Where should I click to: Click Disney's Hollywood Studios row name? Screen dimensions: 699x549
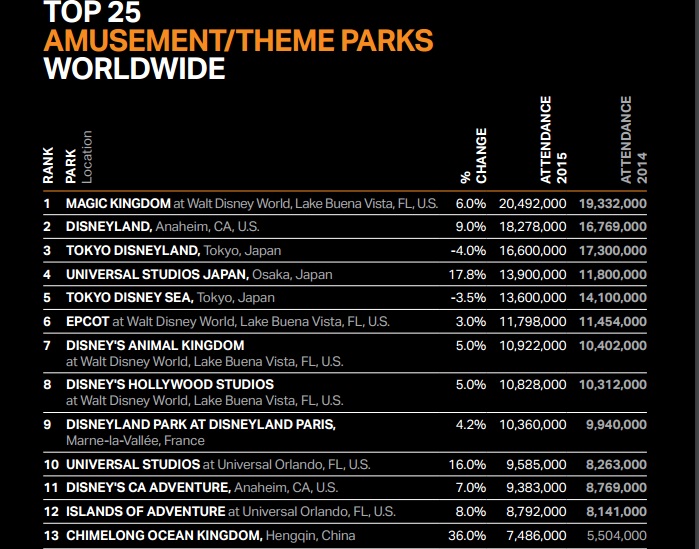[x=169, y=384]
